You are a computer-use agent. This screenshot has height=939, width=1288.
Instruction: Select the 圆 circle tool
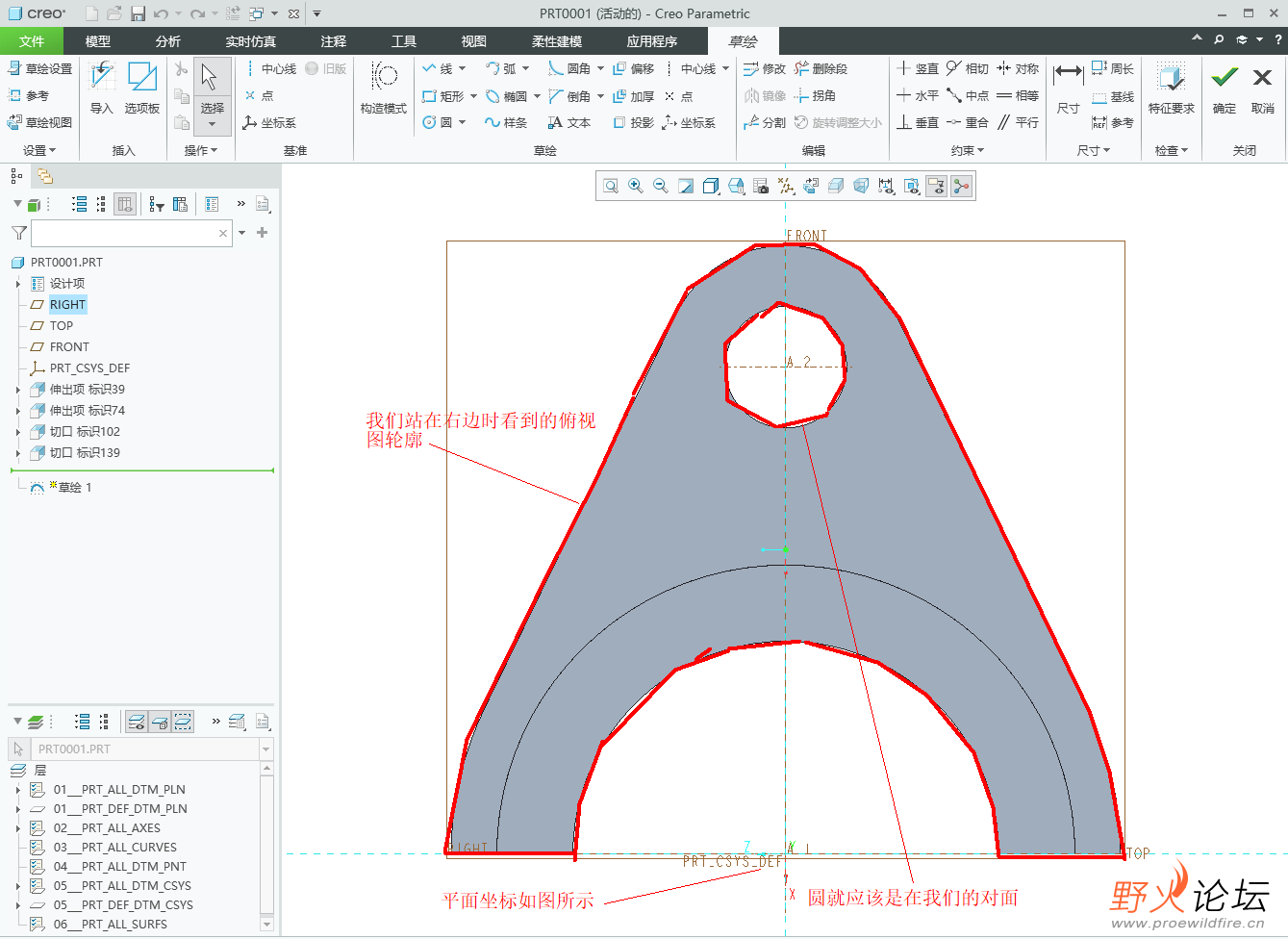[438, 123]
